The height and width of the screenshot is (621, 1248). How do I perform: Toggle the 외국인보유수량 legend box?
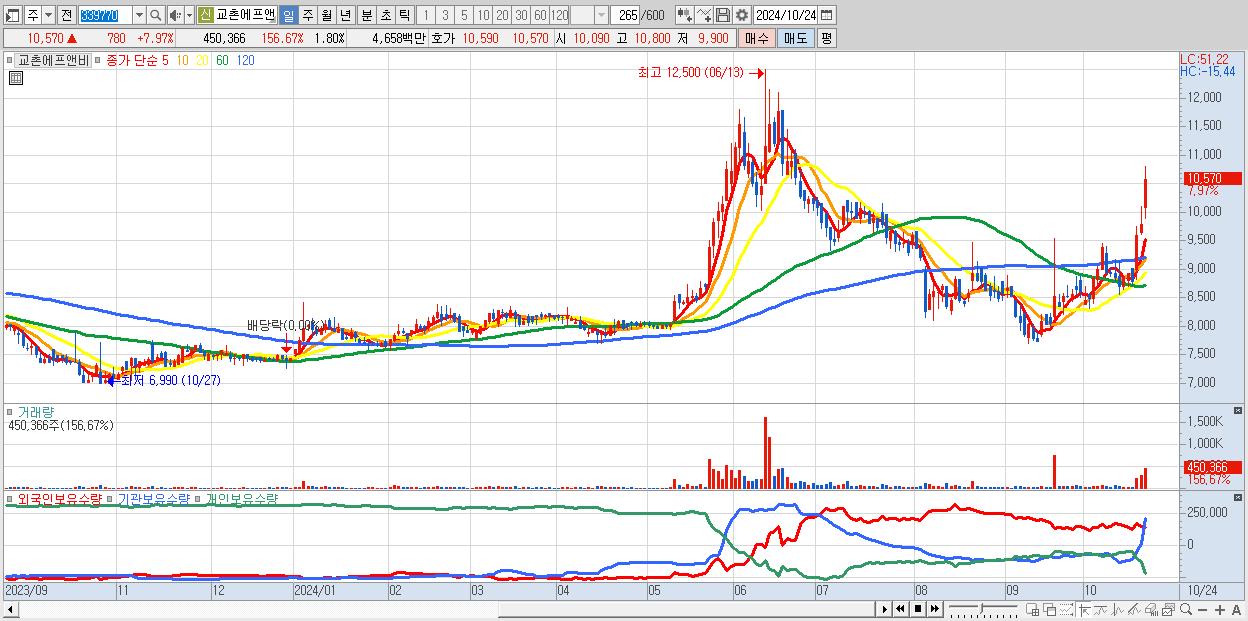coord(11,498)
